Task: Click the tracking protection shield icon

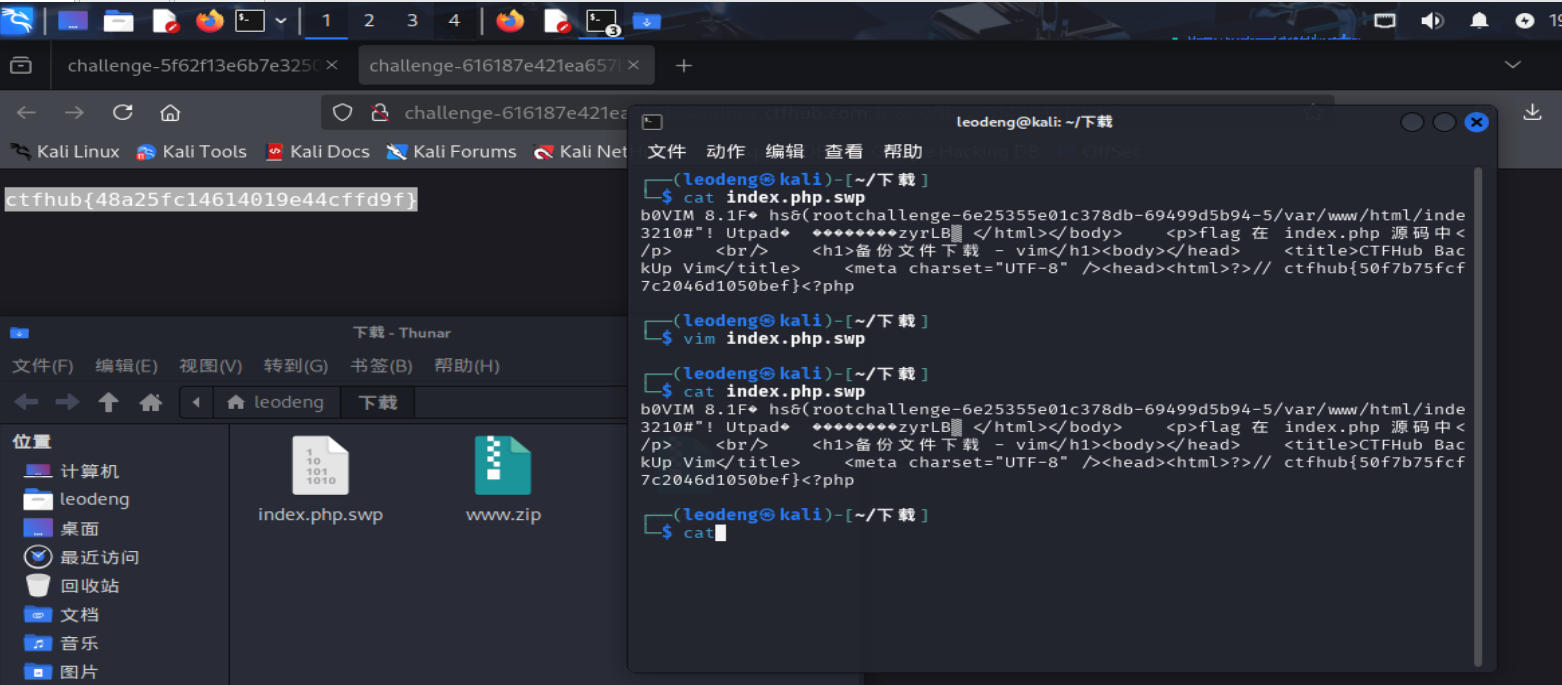Action: click(342, 113)
